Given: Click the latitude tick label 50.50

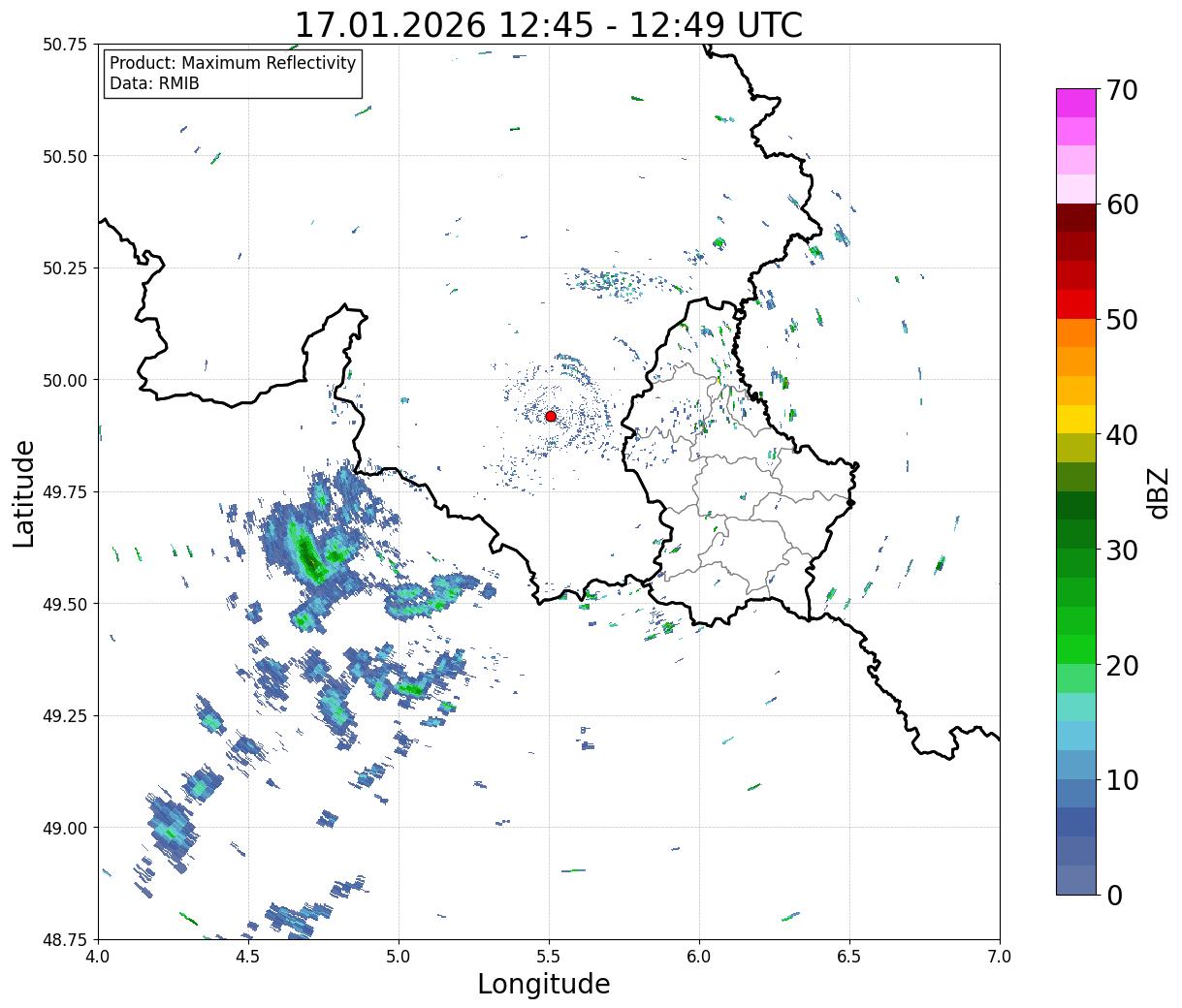Looking at the screenshot, I should coord(65,156).
